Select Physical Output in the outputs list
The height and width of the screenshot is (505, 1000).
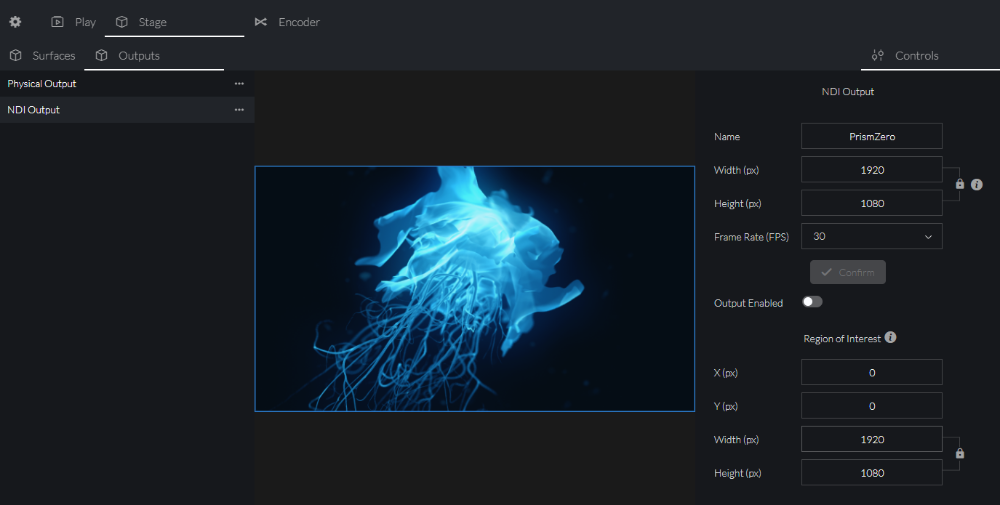point(42,84)
